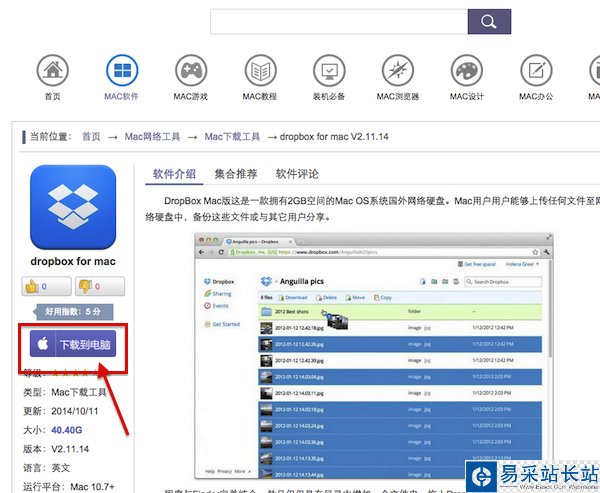
Task: Open the MAC设计 palette icon
Action: coord(467,71)
